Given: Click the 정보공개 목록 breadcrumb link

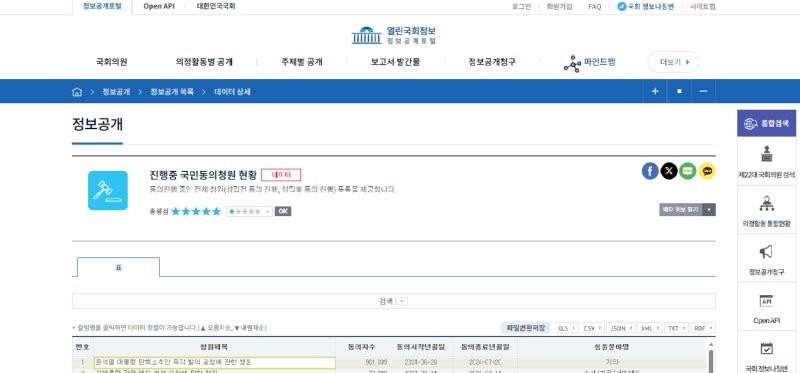Looking at the screenshot, I should tap(171, 92).
